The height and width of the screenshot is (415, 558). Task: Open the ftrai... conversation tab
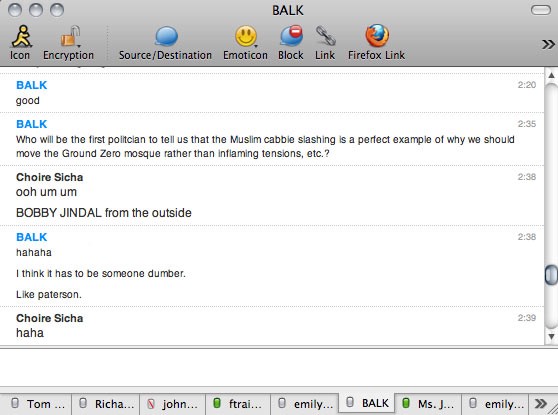click(x=238, y=404)
